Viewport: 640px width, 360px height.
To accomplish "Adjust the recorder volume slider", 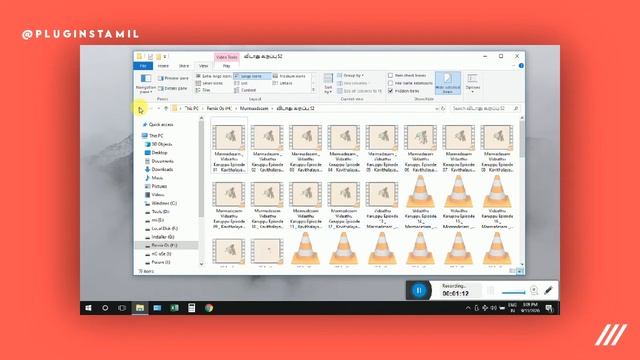I will point(513,292).
